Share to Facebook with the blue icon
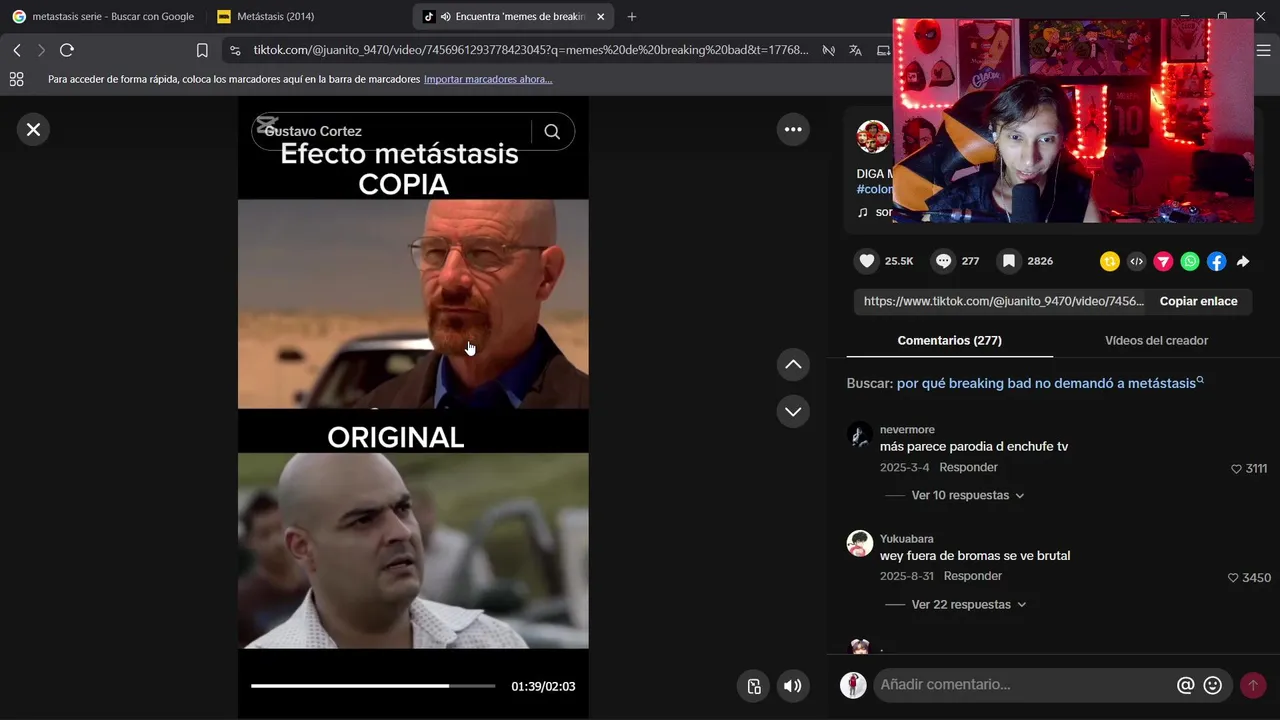 1216,261
